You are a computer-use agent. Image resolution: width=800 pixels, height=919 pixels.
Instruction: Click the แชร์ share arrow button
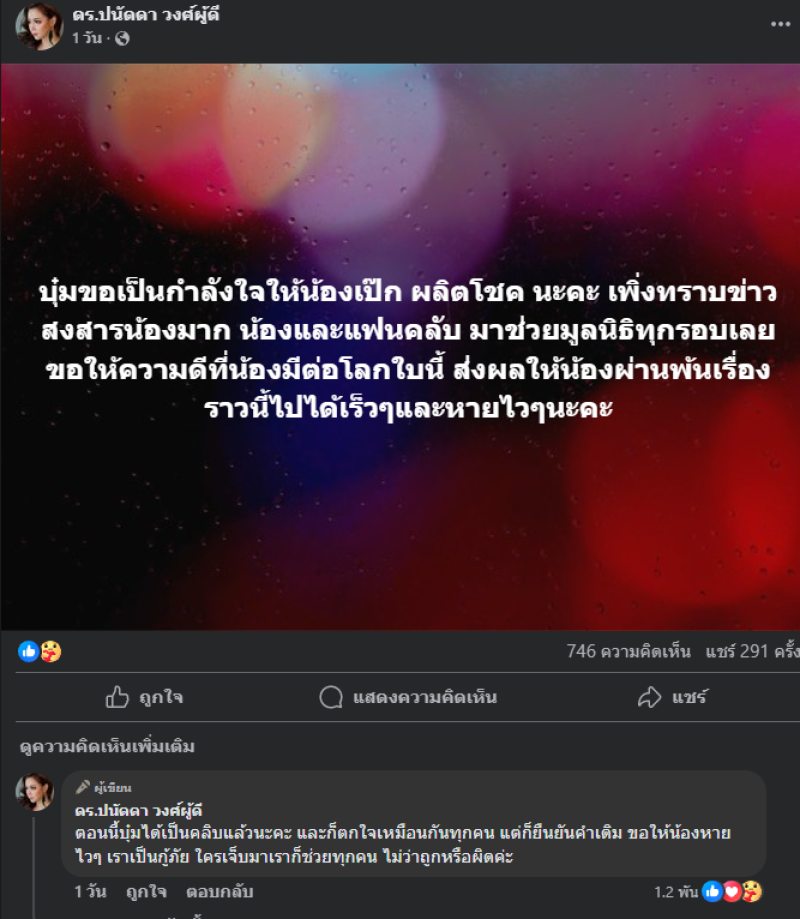672,697
